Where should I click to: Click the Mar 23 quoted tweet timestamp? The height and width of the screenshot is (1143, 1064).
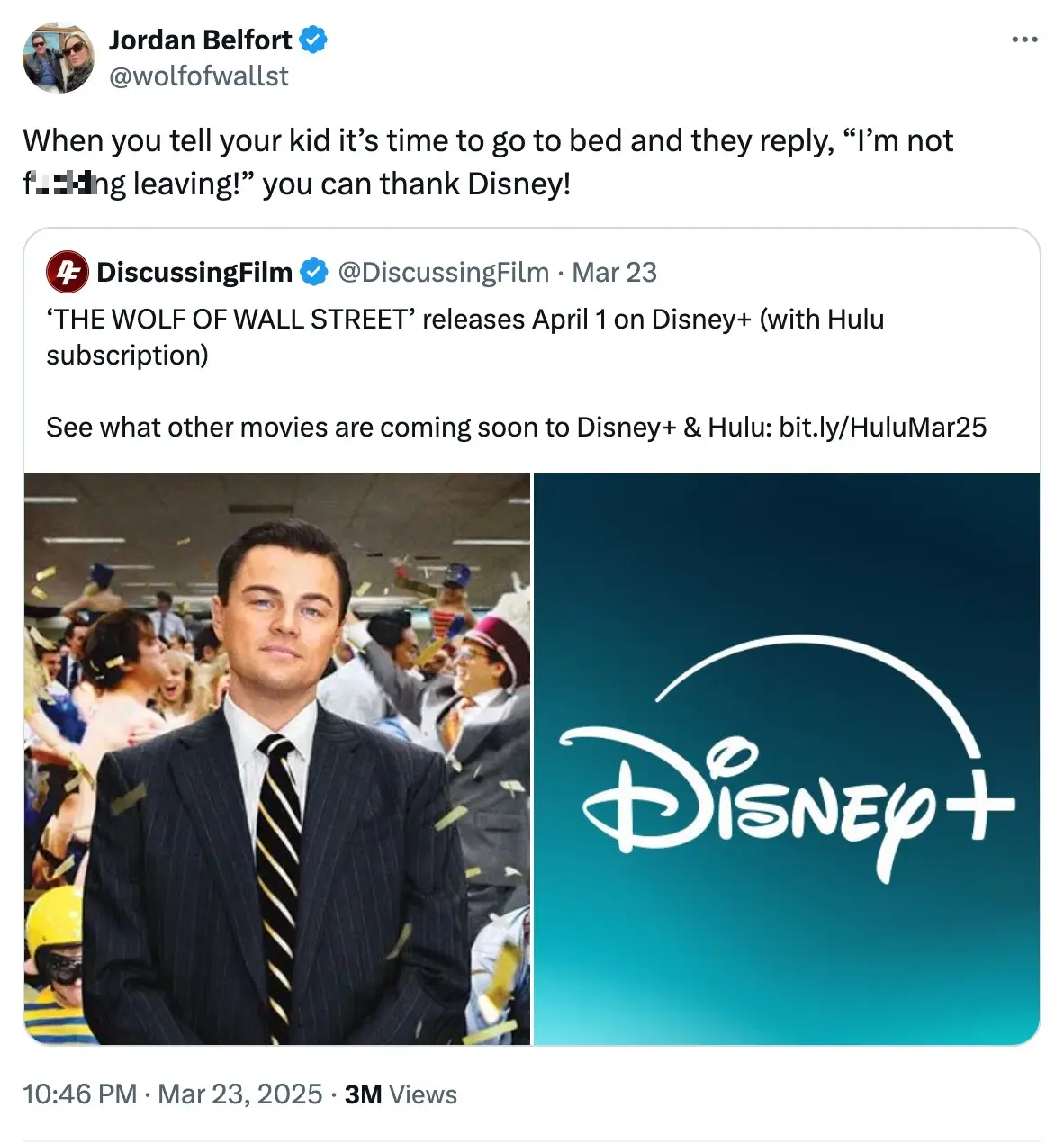click(615, 271)
